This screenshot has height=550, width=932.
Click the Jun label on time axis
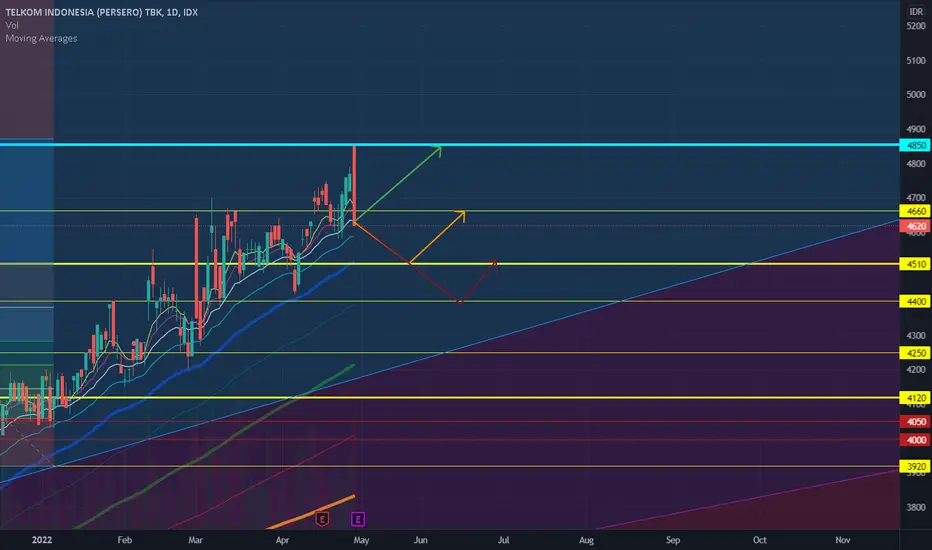tap(420, 540)
